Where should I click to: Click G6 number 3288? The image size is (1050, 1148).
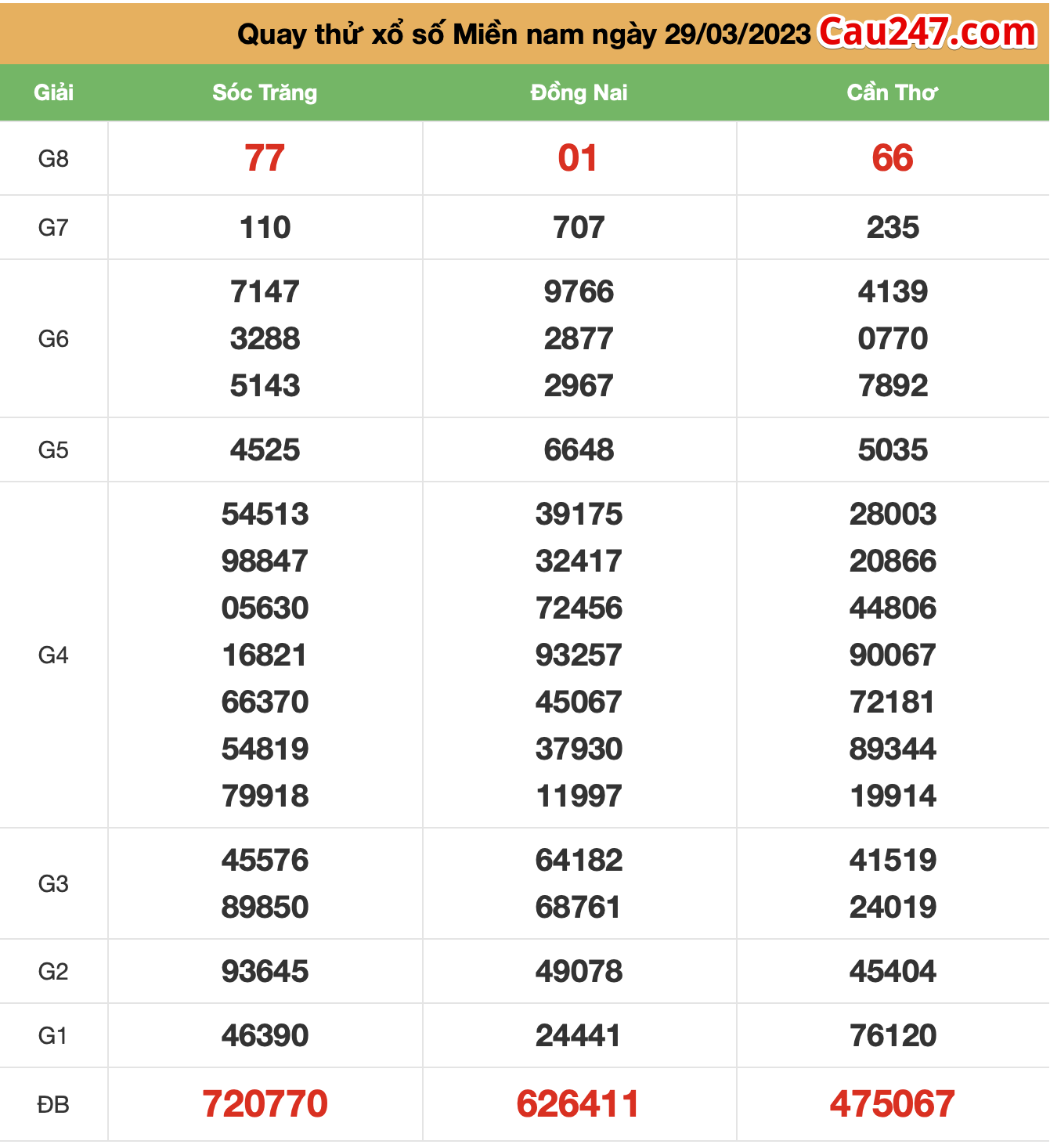pyautogui.click(x=265, y=339)
